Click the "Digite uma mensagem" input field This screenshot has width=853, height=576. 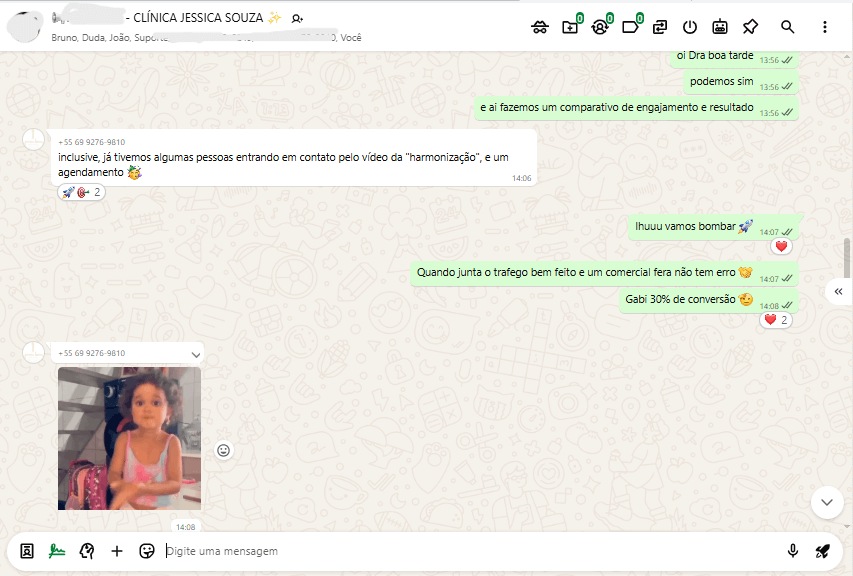pyautogui.click(x=470, y=551)
